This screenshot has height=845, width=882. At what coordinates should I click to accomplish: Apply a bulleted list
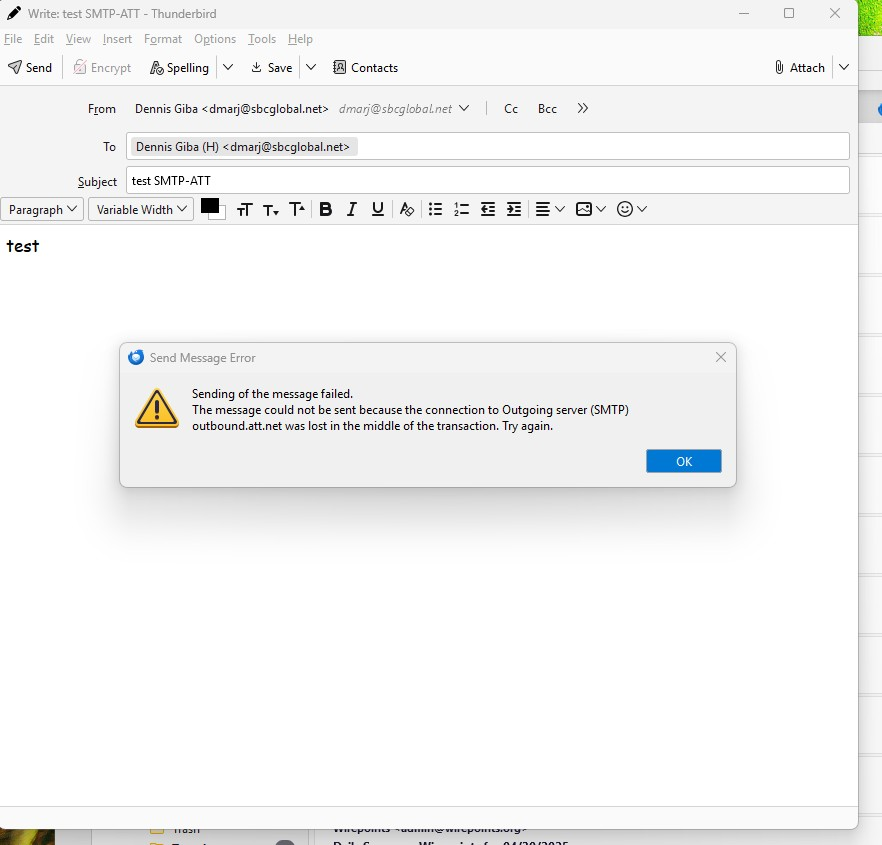click(435, 209)
